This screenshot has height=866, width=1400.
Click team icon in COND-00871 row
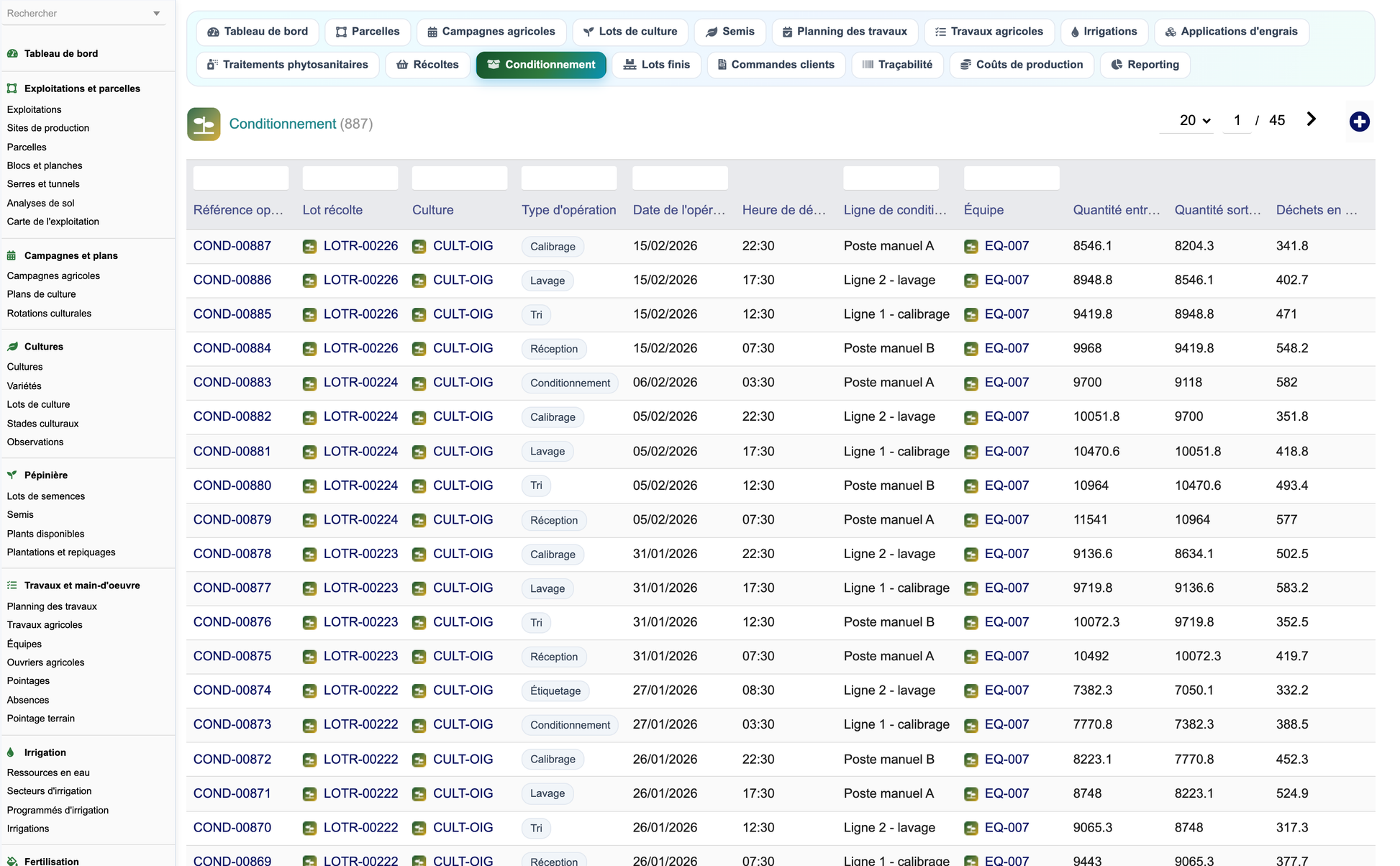[x=971, y=794]
